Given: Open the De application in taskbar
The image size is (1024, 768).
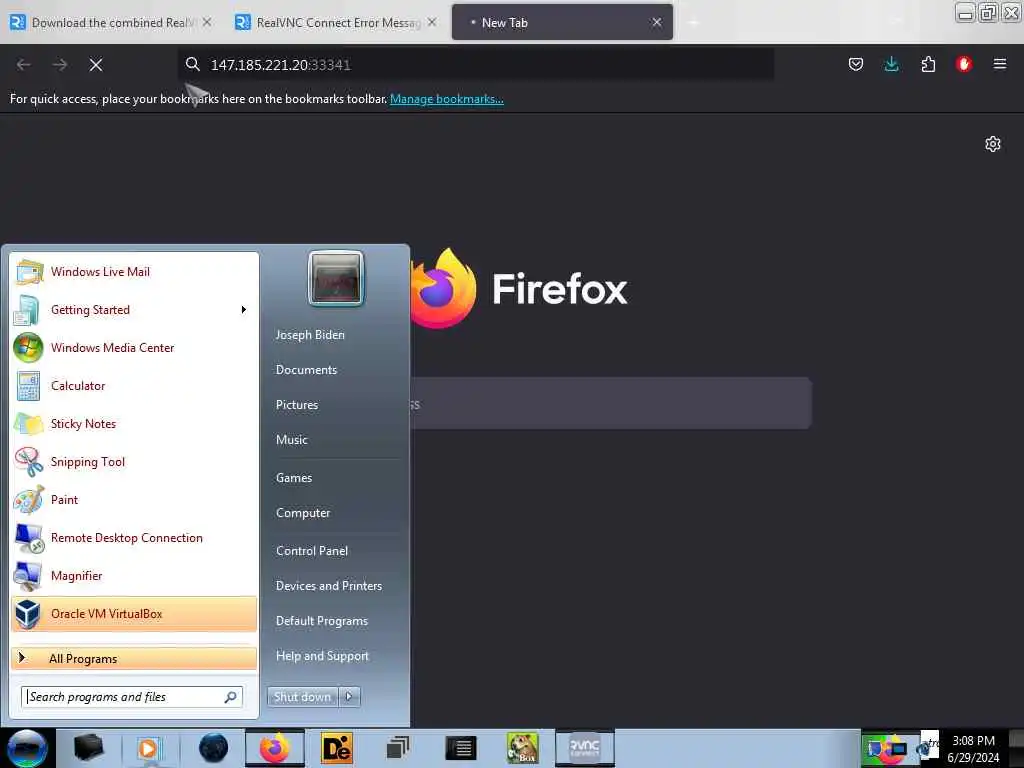Looking at the screenshot, I should coord(336,748).
